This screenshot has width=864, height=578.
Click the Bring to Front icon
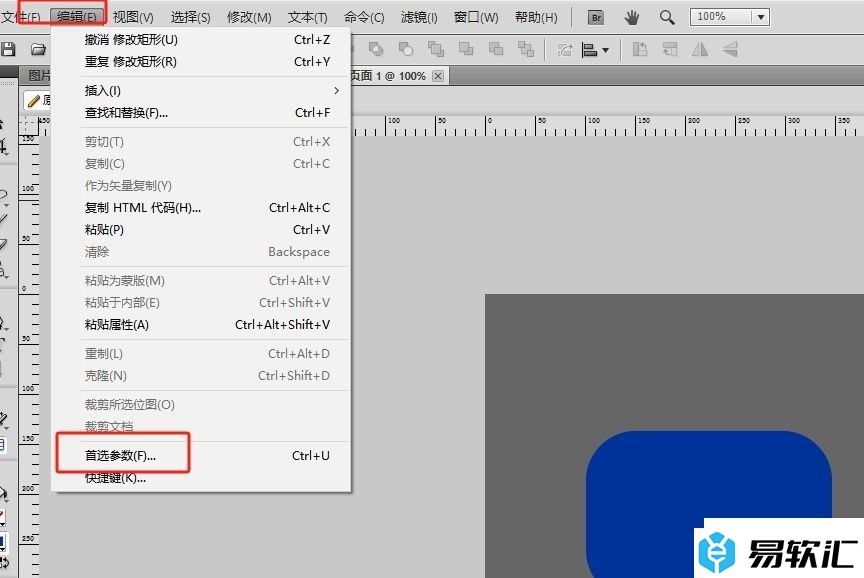(436, 50)
